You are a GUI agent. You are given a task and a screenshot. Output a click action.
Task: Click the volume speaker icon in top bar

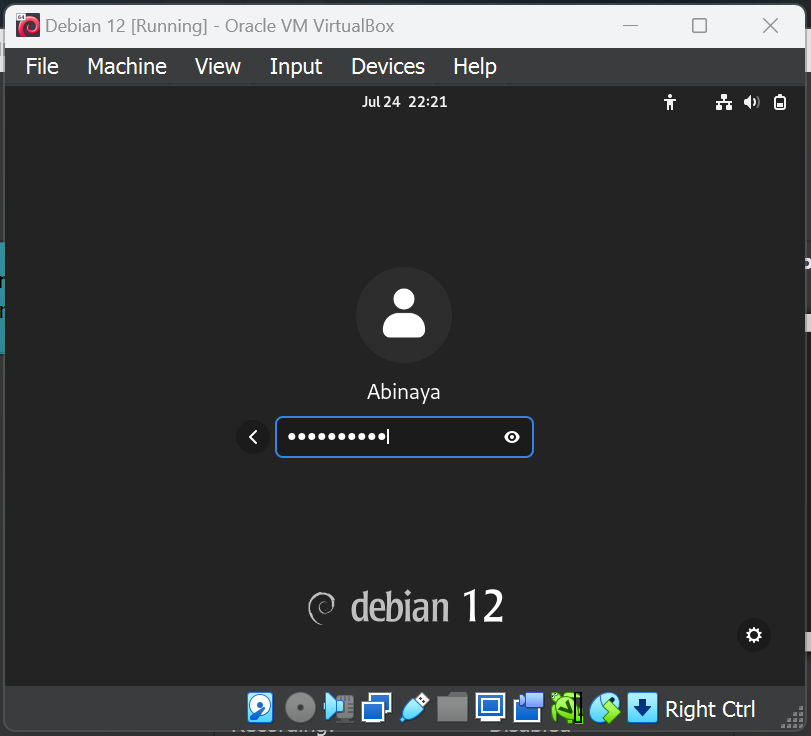click(752, 102)
